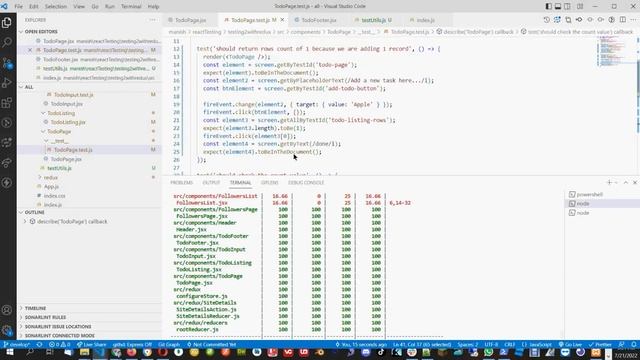The height and width of the screenshot is (360, 640).
Task: Toggle secondary side bar layout icon
Action: (567, 7)
